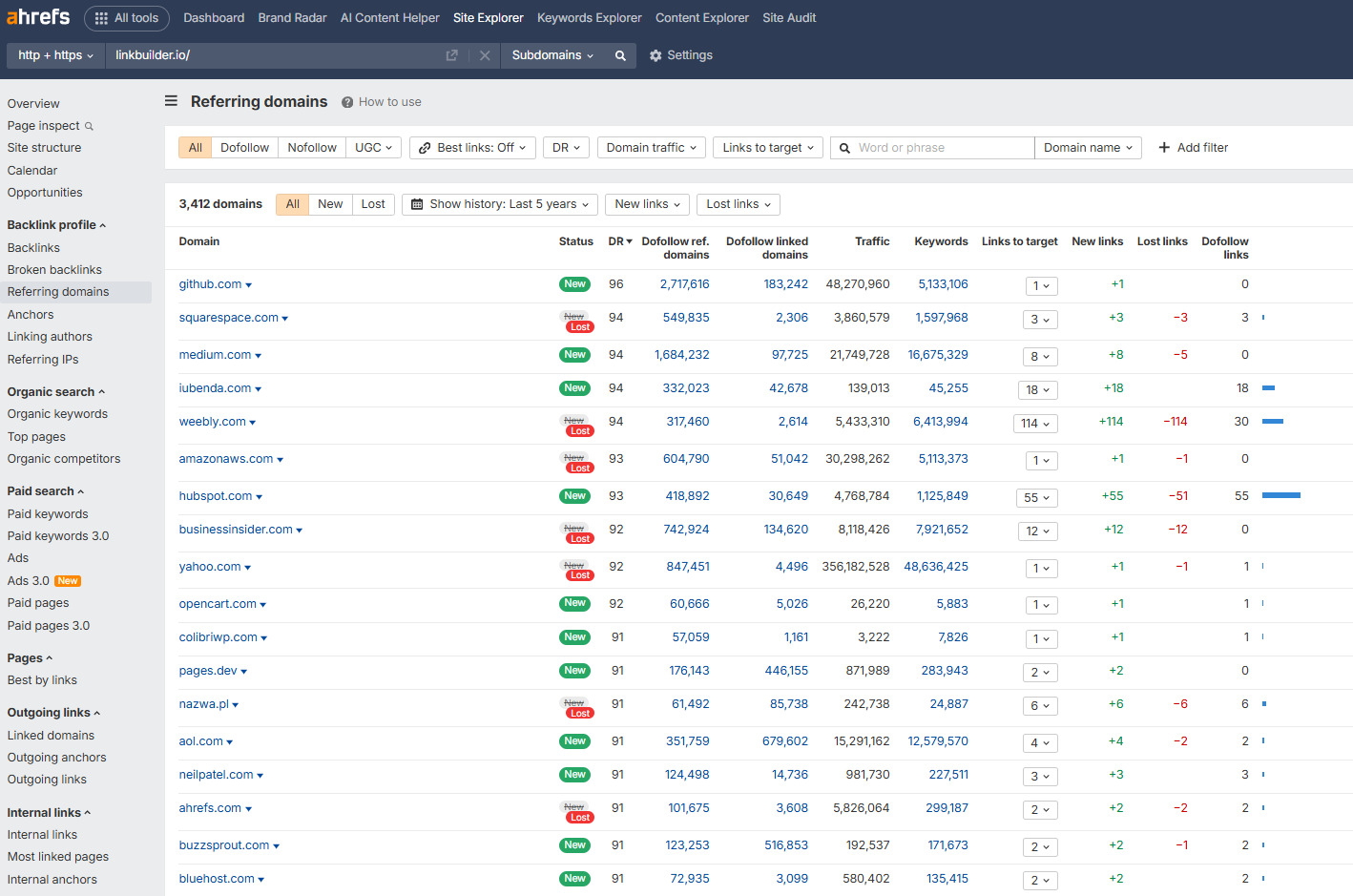Viewport: 1353px width, 896px height.
Task: Expand the Show history Last 5 years dropdown
Action: coord(498,204)
